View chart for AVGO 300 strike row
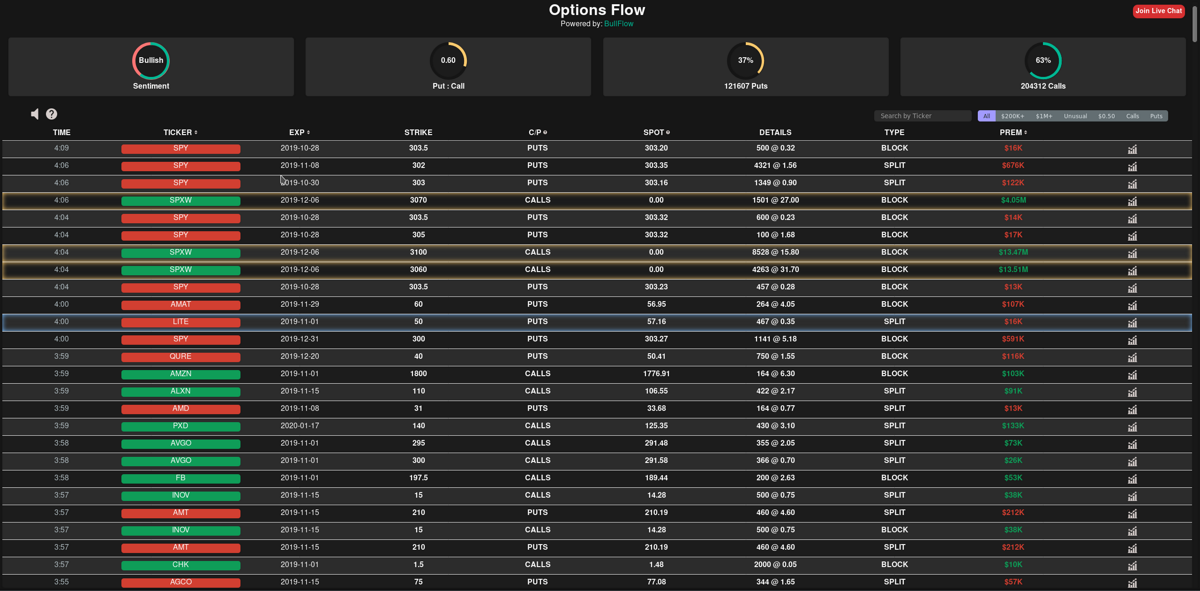 point(1132,462)
